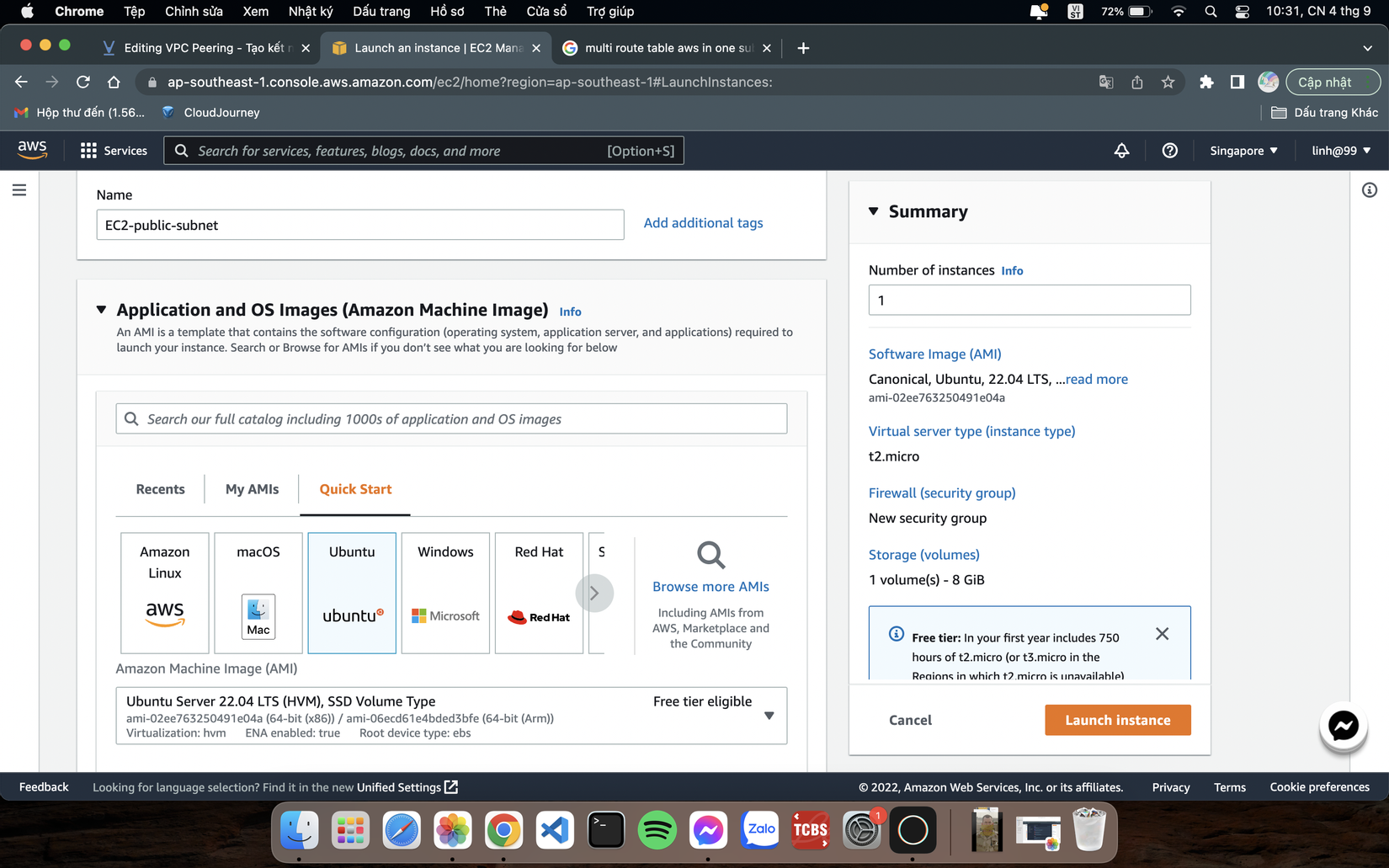Open a new Chrome tab
The height and width of the screenshot is (868, 1389).
coord(803,48)
